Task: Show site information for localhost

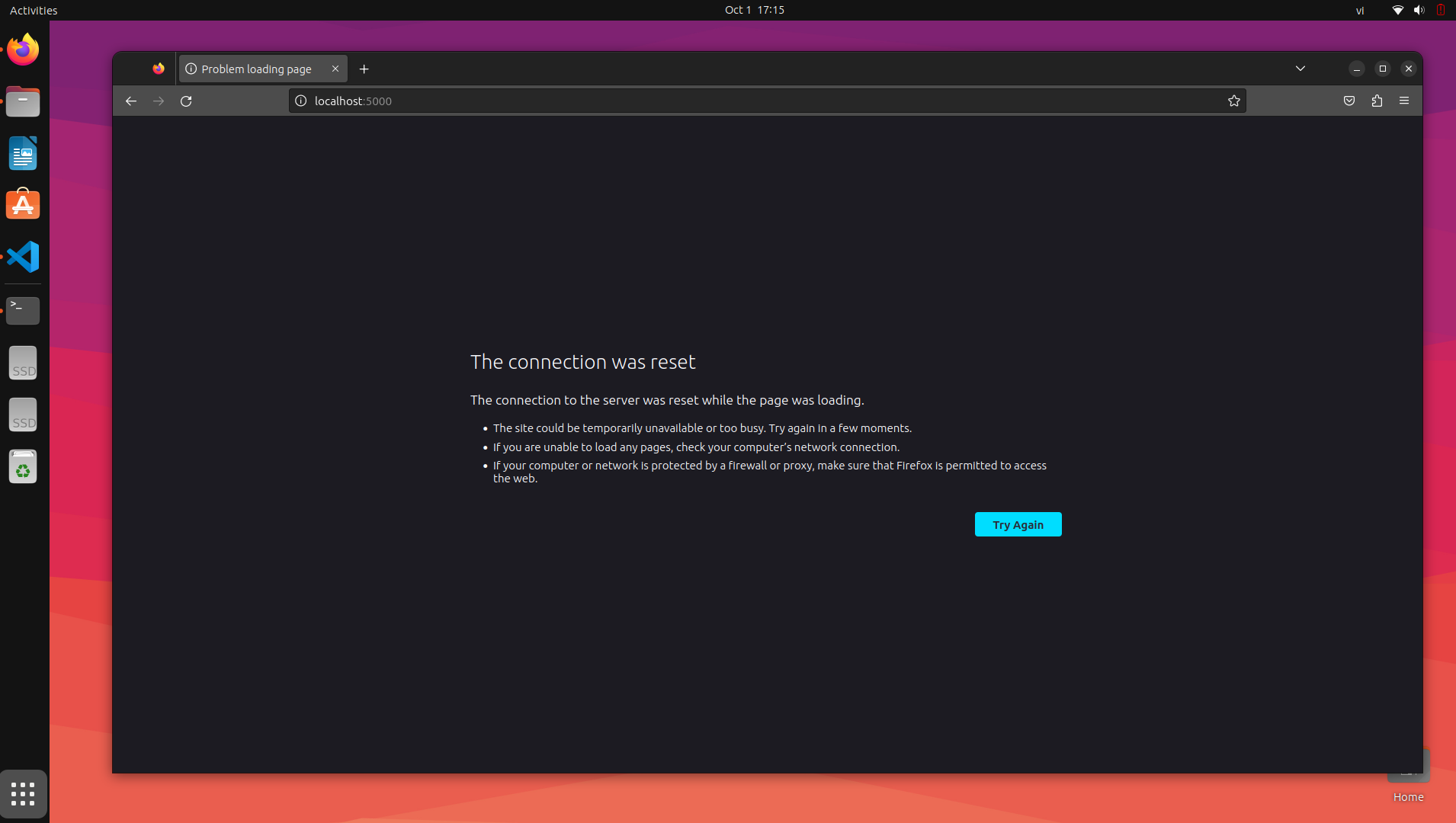Action: [x=301, y=101]
